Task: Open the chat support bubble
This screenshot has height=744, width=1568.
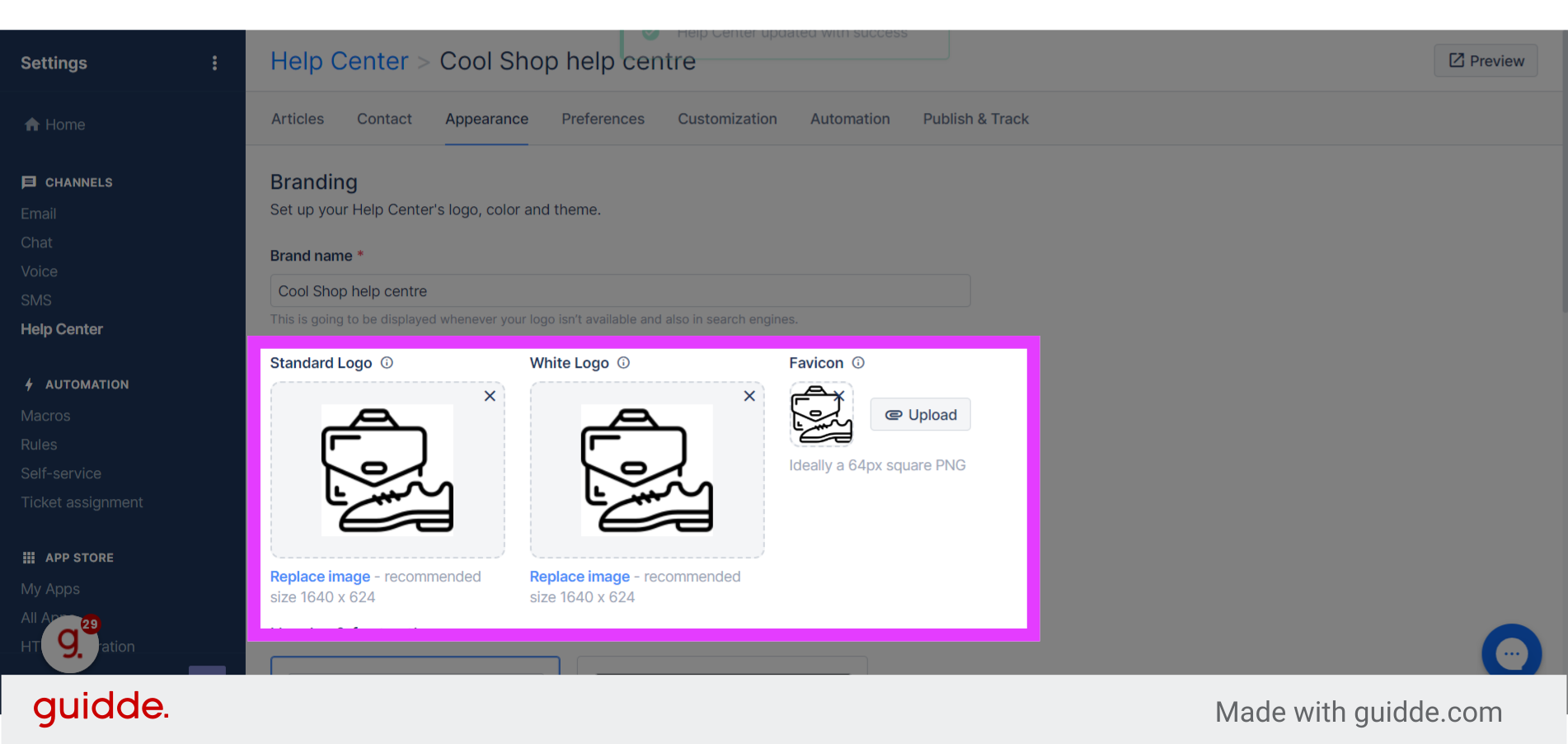Action: (1511, 653)
